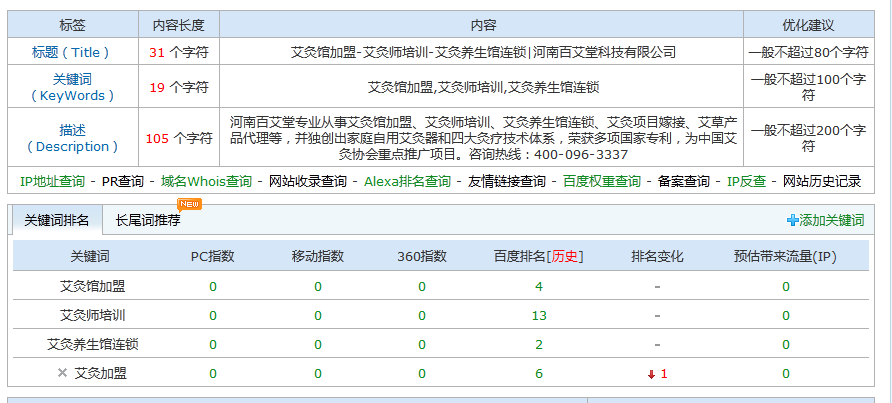Open the 标题（Title） label link
The height and width of the screenshot is (403, 892).
pyautogui.click(x=72, y=52)
